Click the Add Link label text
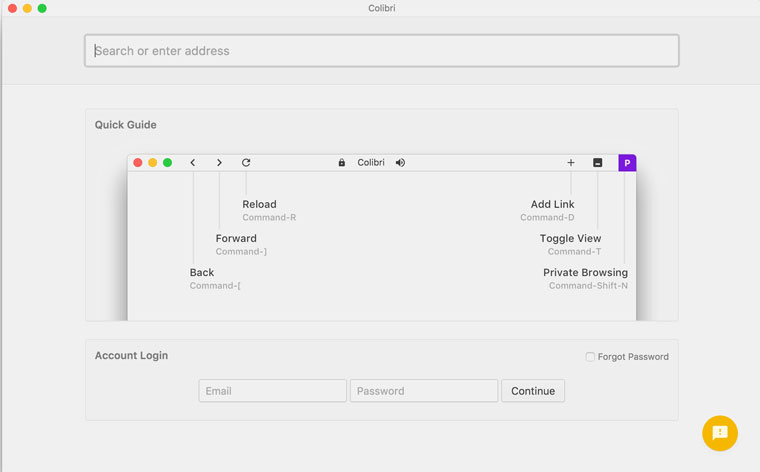Viewport: 760px width, 472px height. pos(553,204)
